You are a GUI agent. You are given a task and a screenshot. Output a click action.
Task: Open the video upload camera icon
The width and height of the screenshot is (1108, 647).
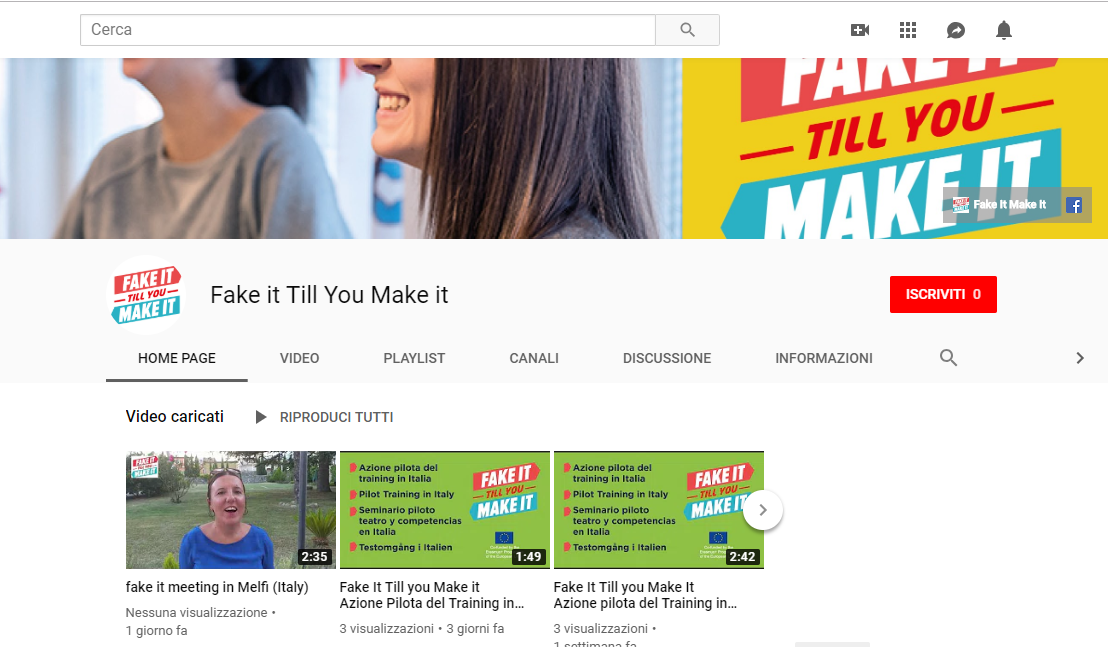tap(859, 30)
